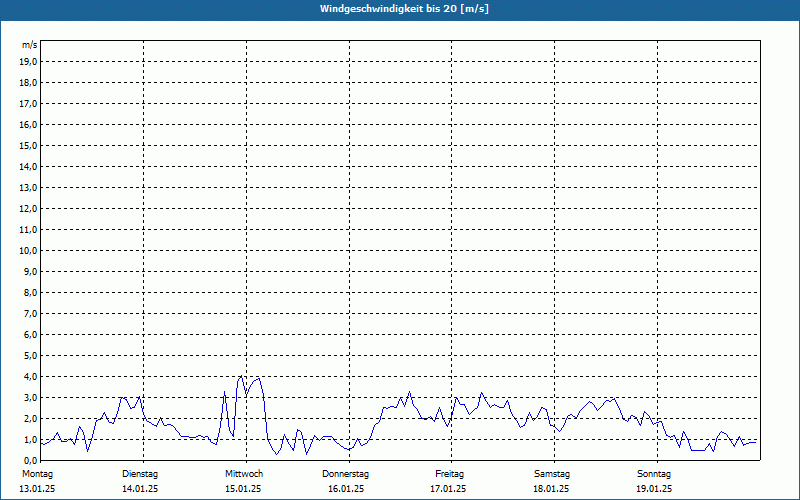Click the 'm/s' unit label

pos(30,45)
